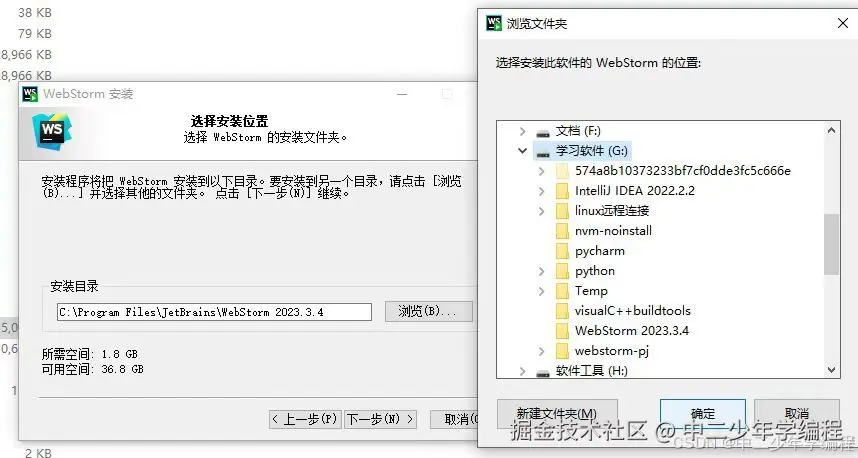Viewport: 858px width, 458px height.
Task: Collapse the 学习软件 (G:) drive node
Action: click(523, 150)
